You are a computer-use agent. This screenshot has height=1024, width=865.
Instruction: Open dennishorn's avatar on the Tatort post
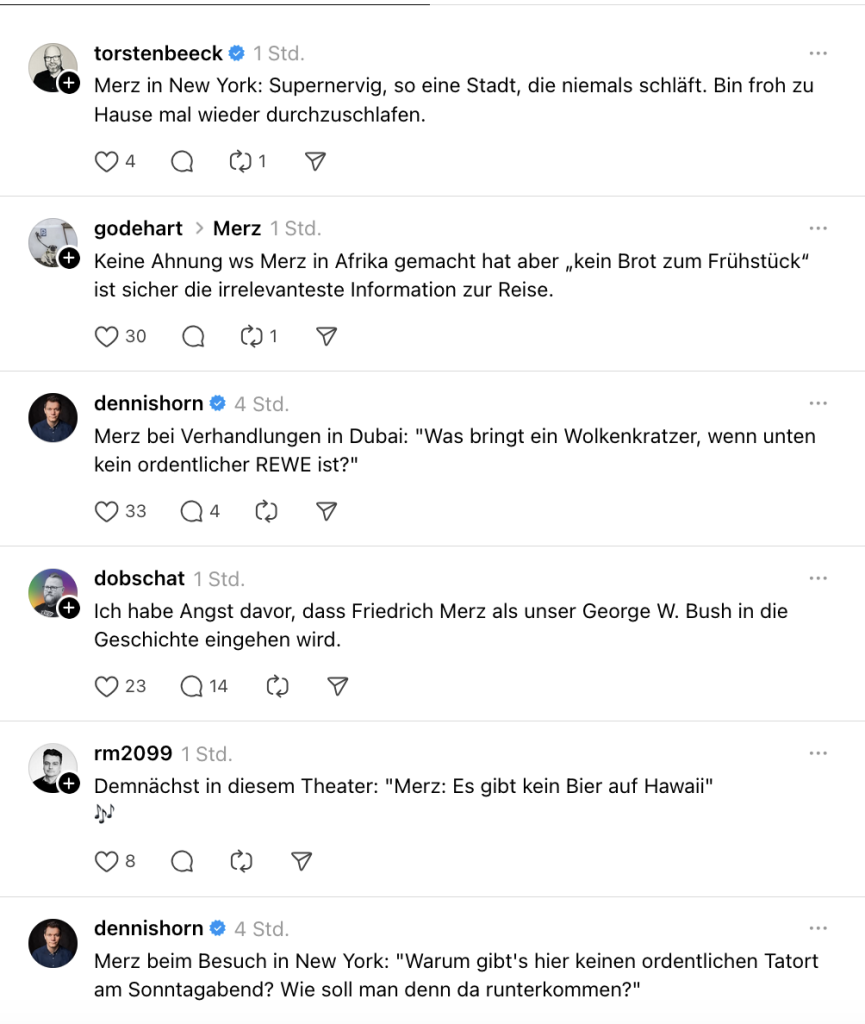tap(53, 942)
